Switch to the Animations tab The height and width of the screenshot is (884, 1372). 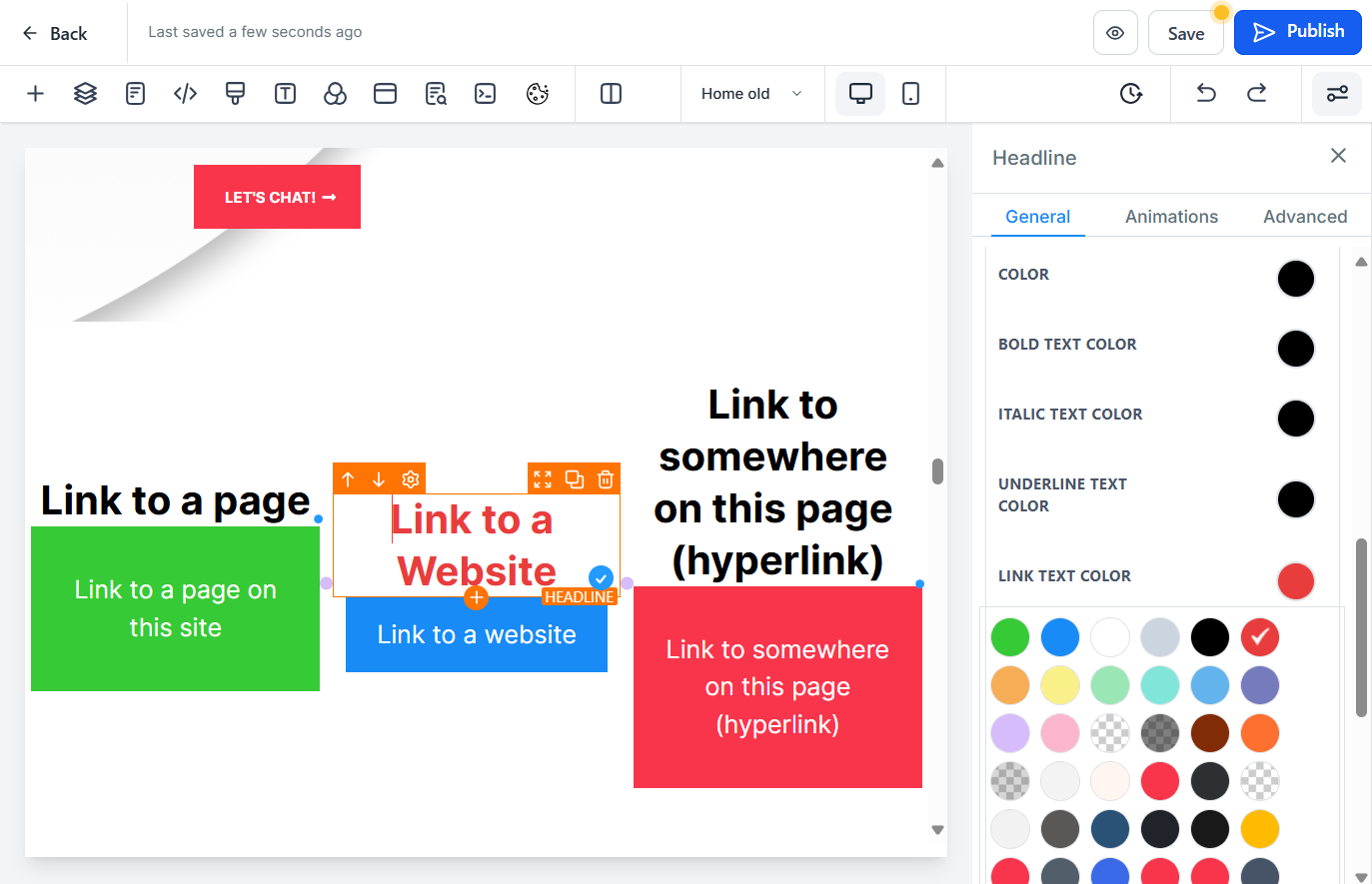1171,217
